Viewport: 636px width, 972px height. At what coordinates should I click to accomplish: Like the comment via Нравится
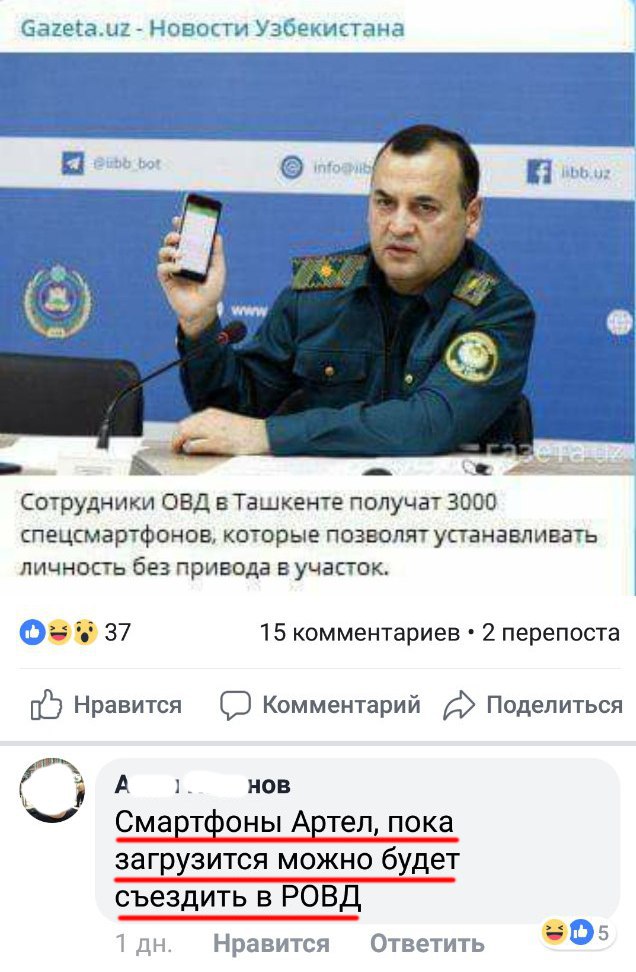click(271, 943)
